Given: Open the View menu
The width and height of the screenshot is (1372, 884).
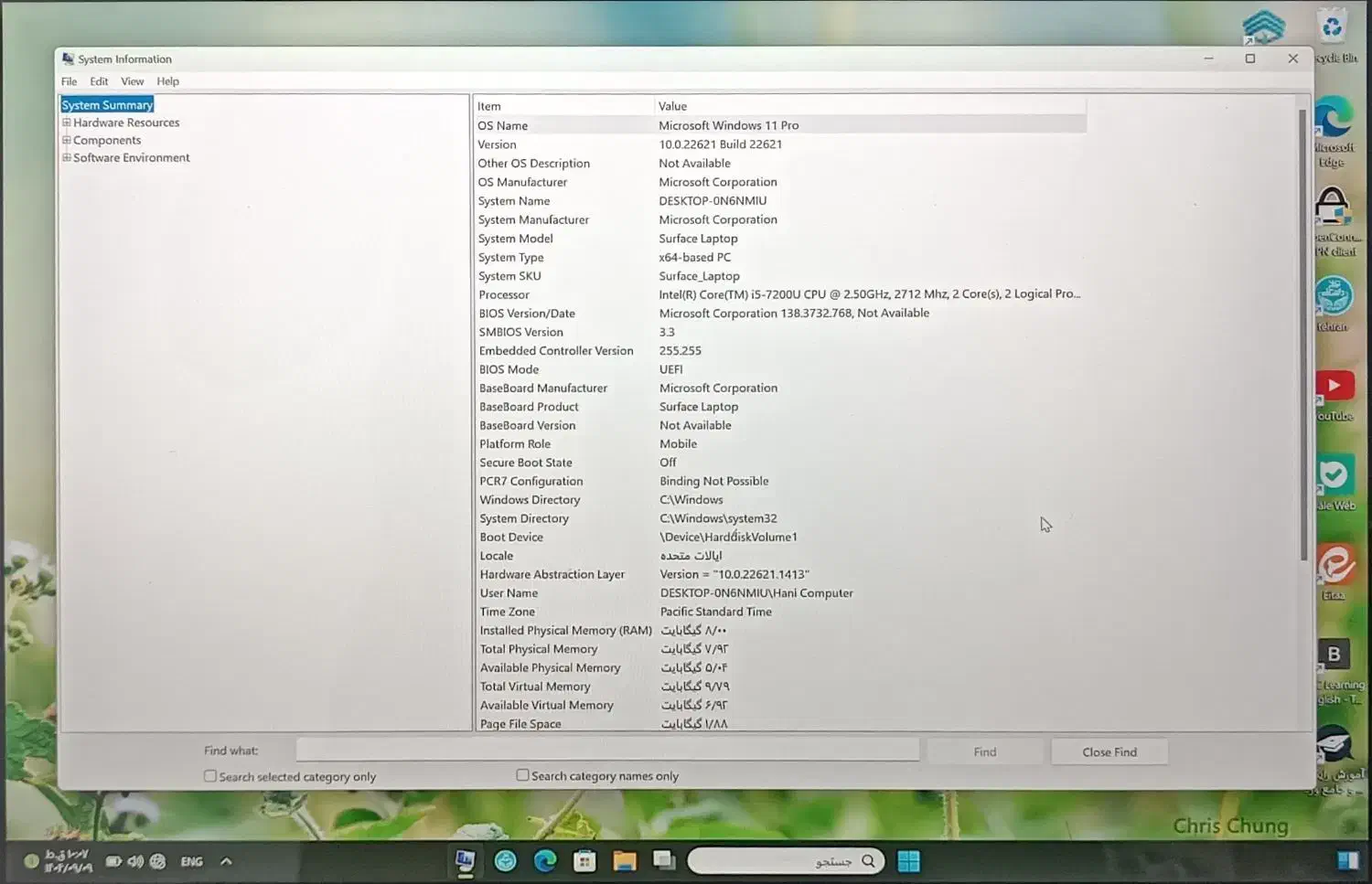Looking at the screenshot, I should tap(132, 81).
